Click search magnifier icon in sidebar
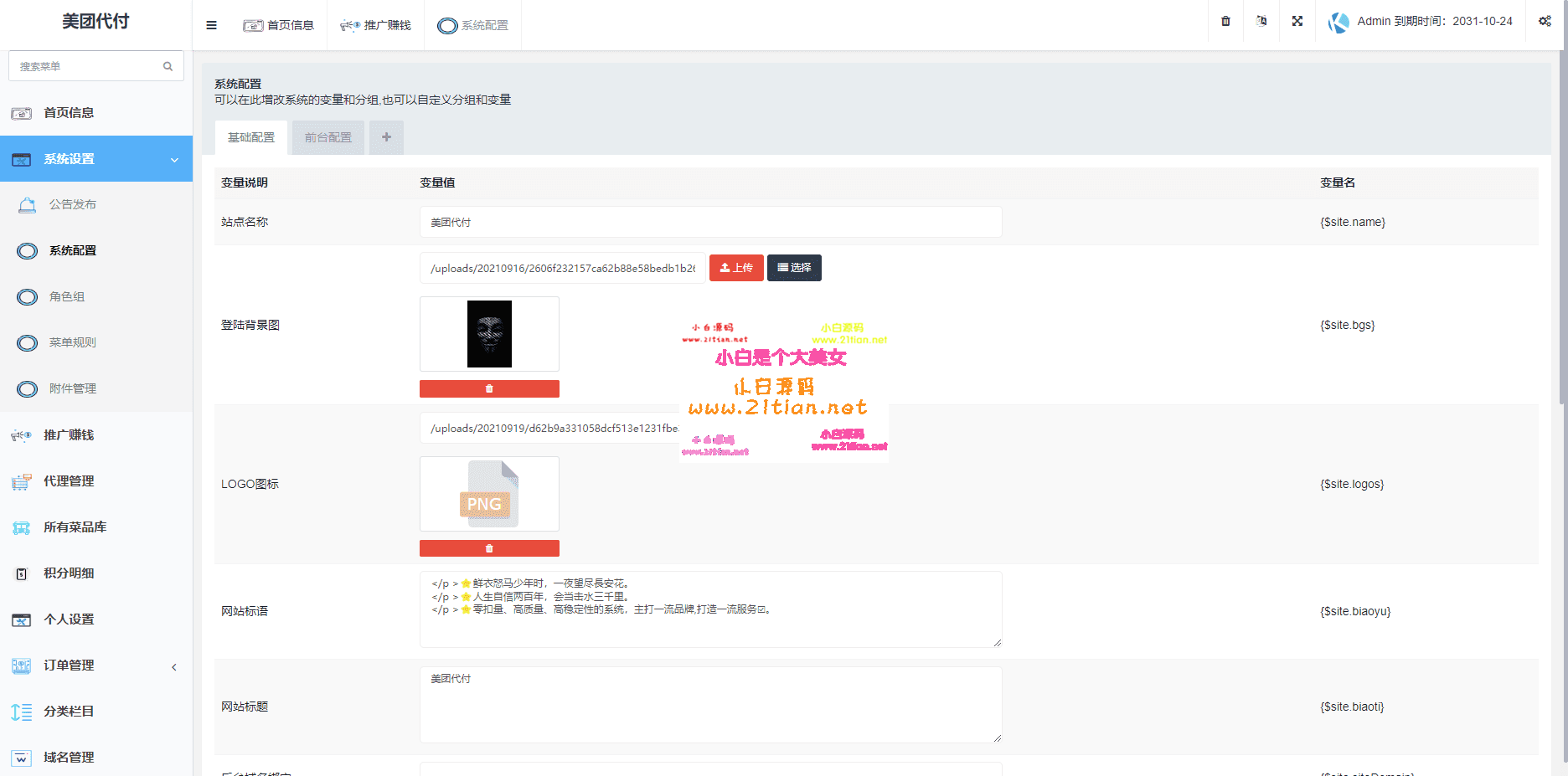The image size is (1568, 776). point(168,66)
